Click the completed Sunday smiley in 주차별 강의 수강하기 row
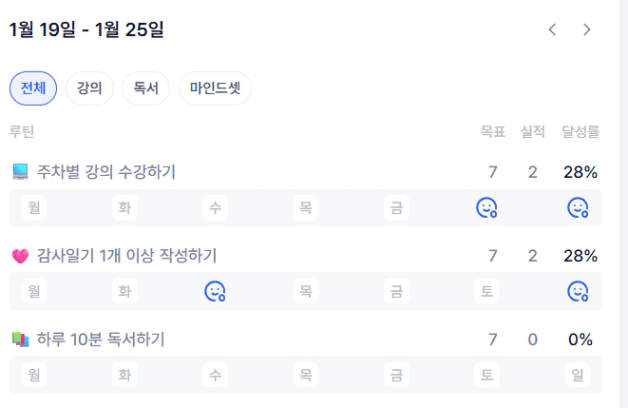Viewport: 628px width, 408px height. (577, 208)
